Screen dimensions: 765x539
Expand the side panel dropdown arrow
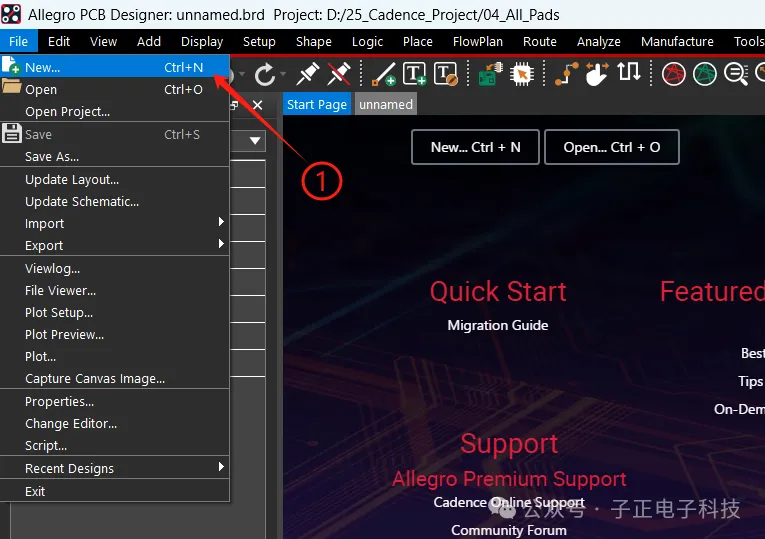pyautogui.click(x=255, y=141)
